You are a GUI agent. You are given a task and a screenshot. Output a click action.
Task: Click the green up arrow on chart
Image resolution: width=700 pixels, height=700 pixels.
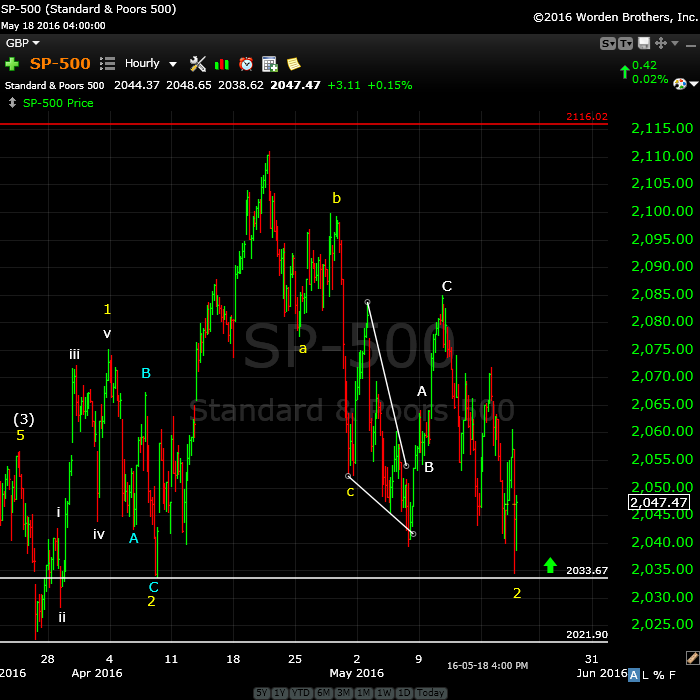pos(550,565)
